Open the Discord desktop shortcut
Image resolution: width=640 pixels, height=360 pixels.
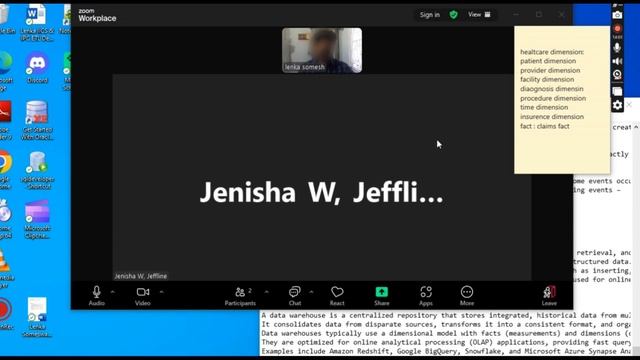[37, 68]
